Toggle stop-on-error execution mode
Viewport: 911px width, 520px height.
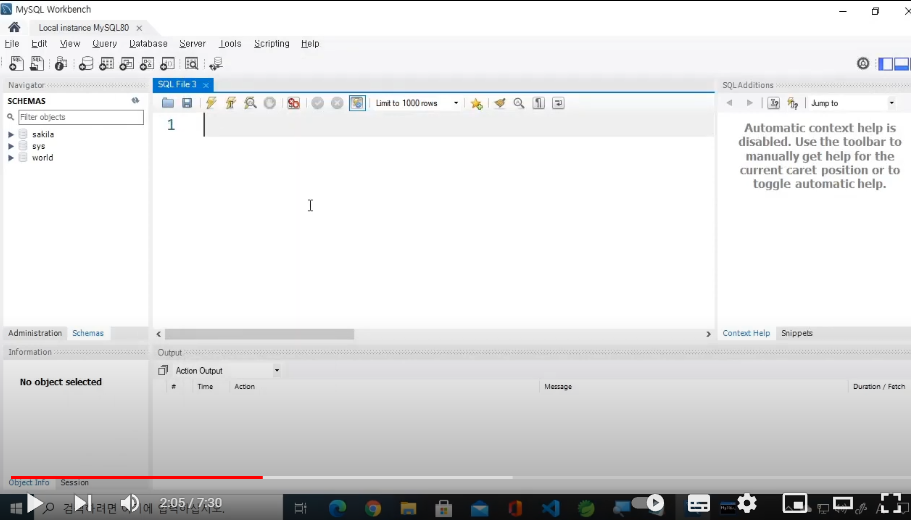click(x=293, y=103)
